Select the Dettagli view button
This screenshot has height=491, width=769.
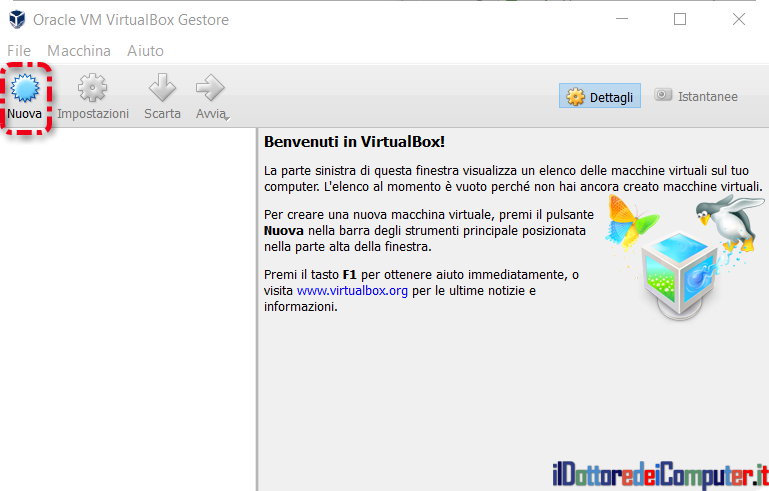(600, 96)
